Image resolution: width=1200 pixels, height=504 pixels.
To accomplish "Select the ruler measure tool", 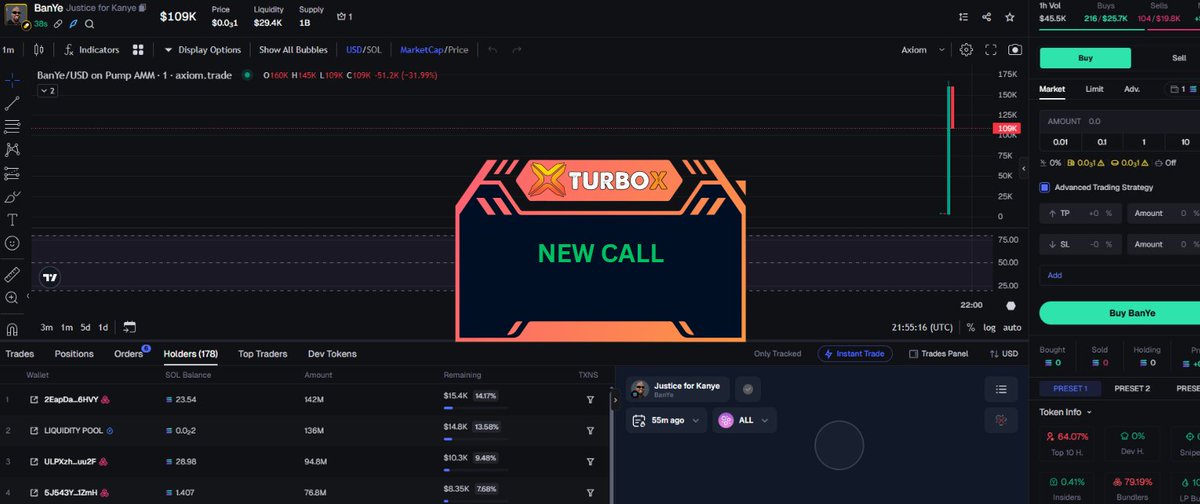I will [12, 273].
